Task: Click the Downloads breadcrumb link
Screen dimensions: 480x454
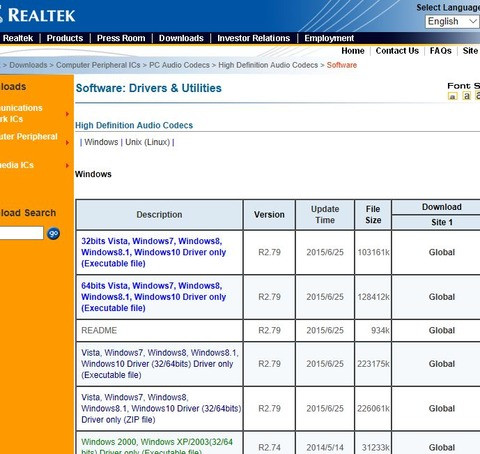Action: [x=28, y=65]
